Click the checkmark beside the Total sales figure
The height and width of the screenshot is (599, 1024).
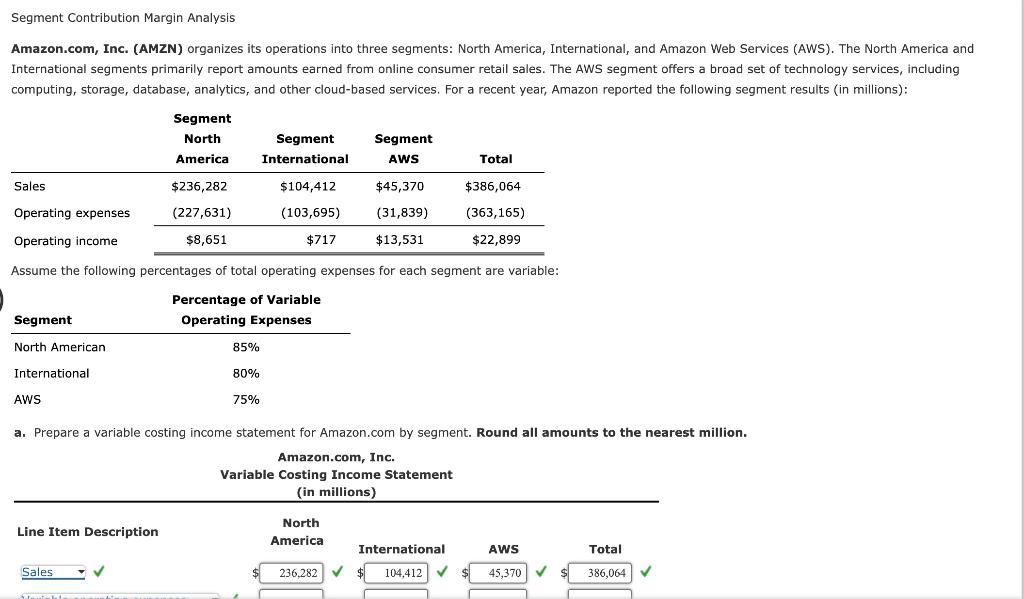(645, 571)
